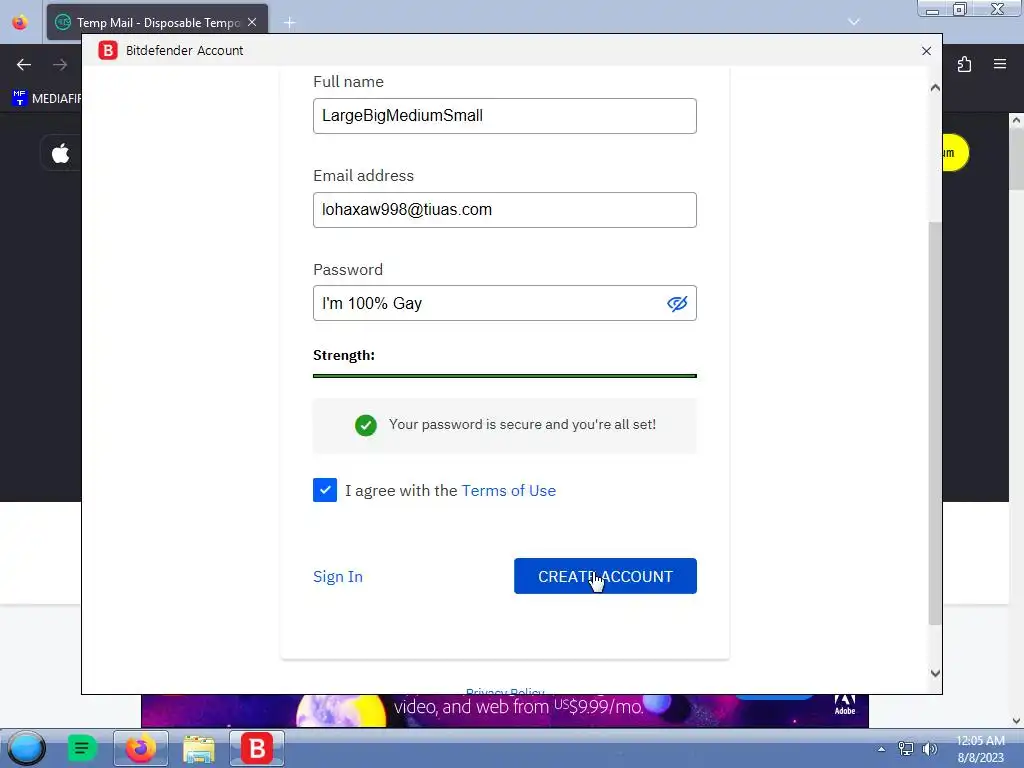The image size is (1024, 768).
Task: Open Firefox hamburger application menu
Action: (1000, 64)
